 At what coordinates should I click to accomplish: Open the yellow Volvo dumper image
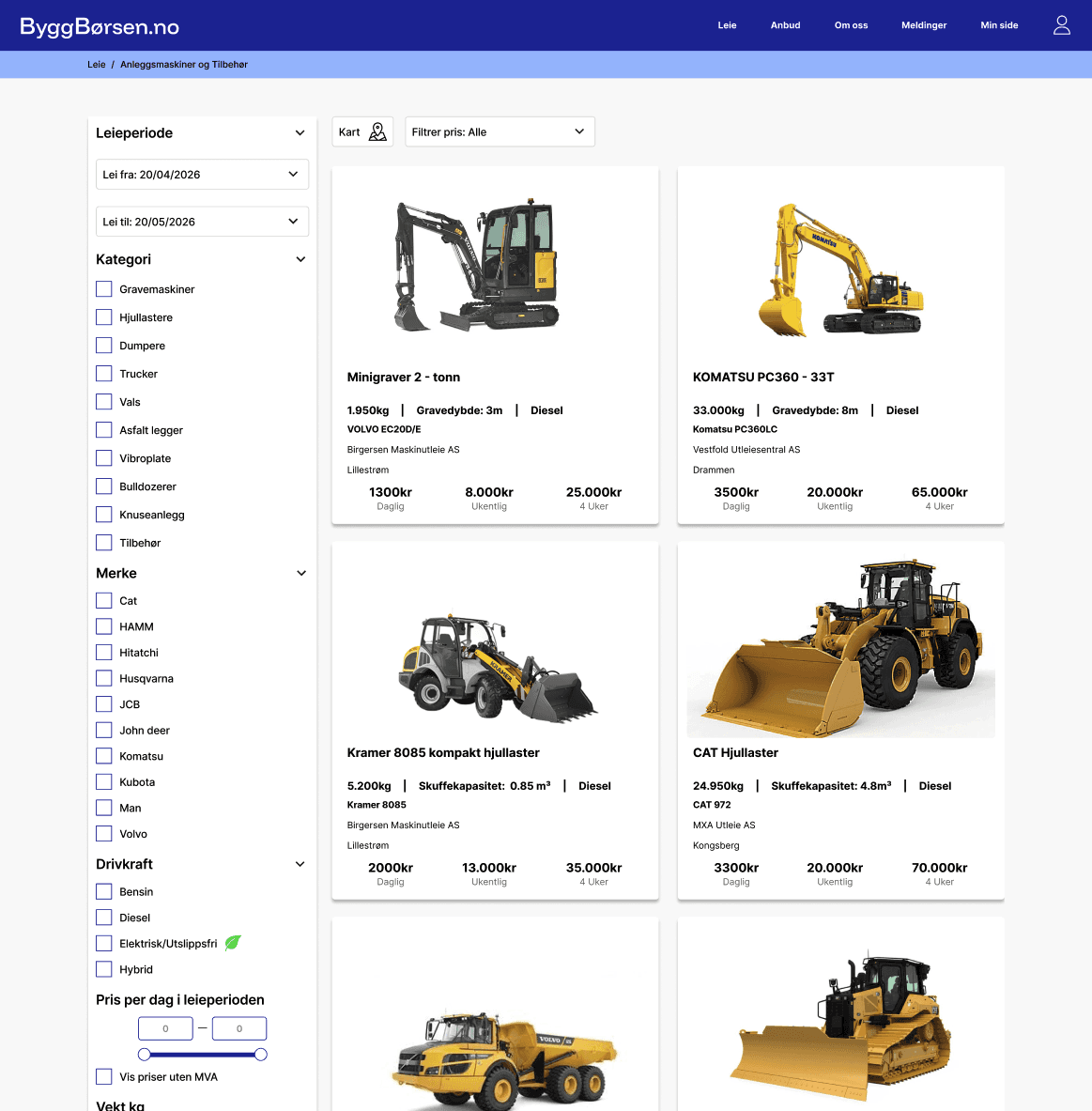tap(504, 1060)
